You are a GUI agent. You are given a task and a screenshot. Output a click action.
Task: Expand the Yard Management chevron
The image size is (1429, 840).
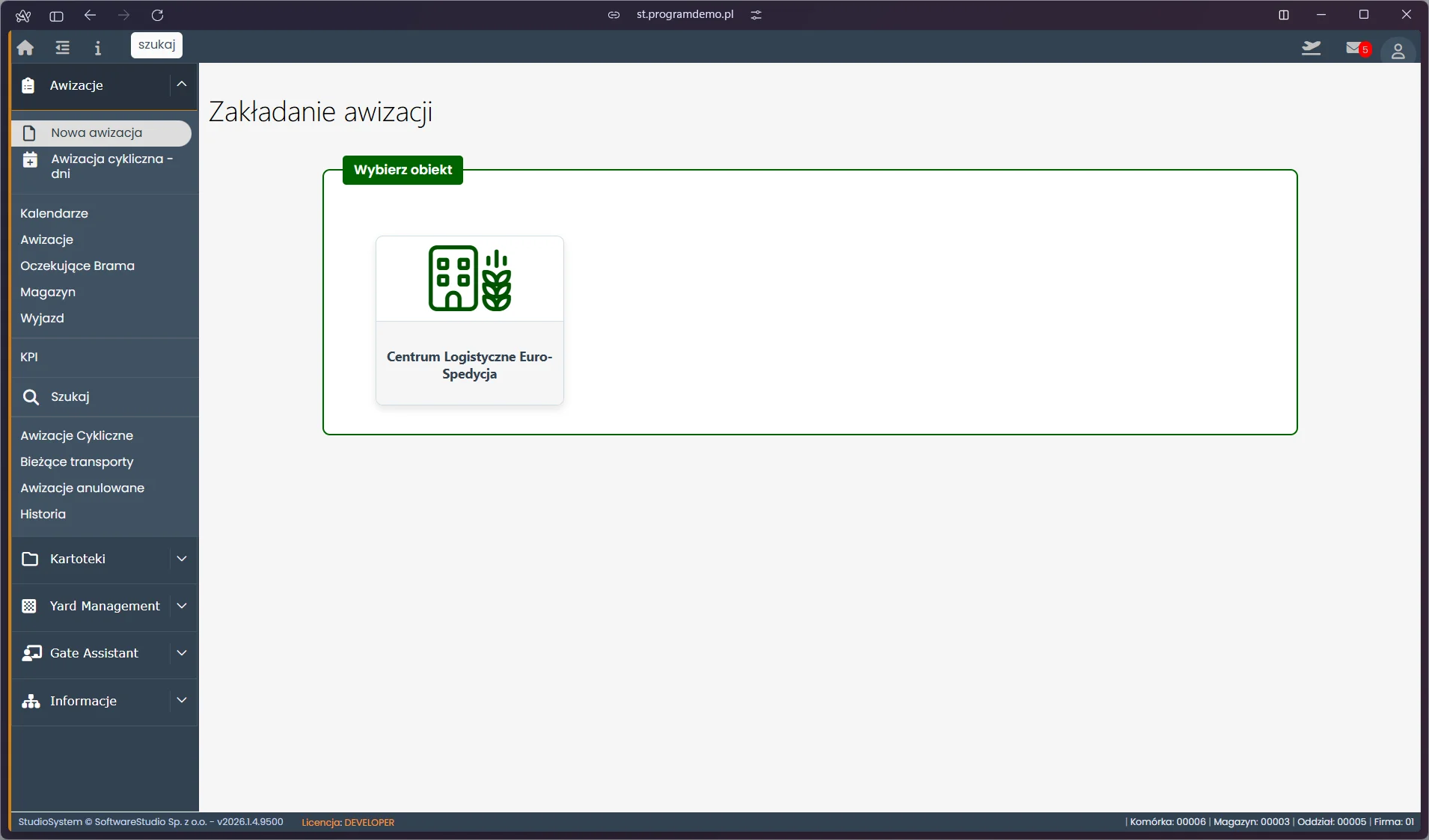click(182, 606)
